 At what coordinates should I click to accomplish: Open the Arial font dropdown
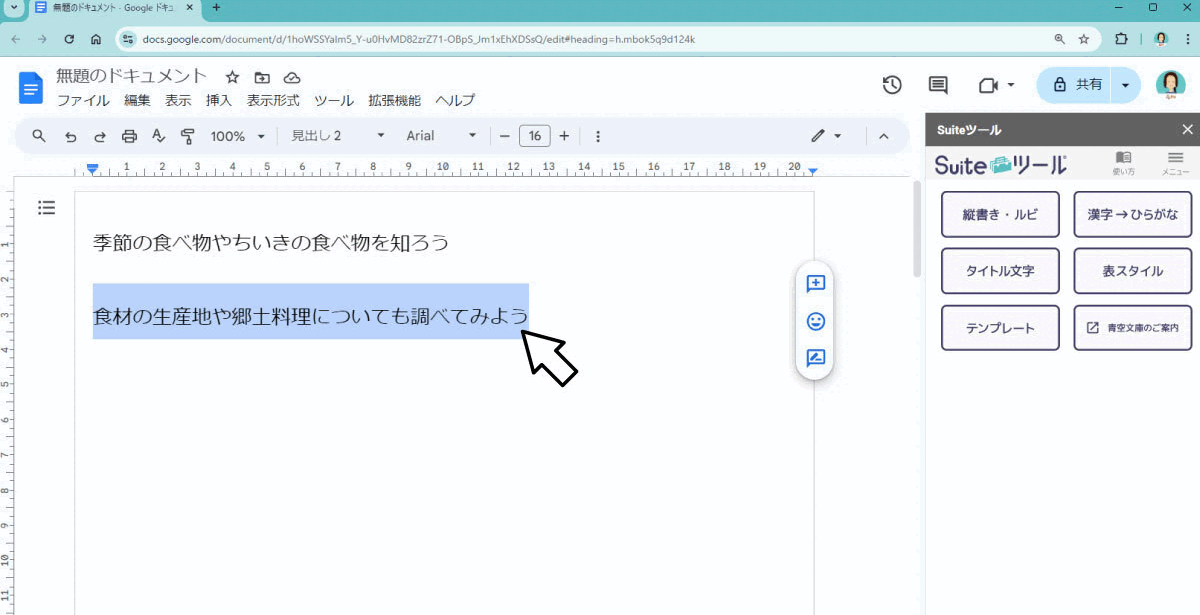[442, 136]
